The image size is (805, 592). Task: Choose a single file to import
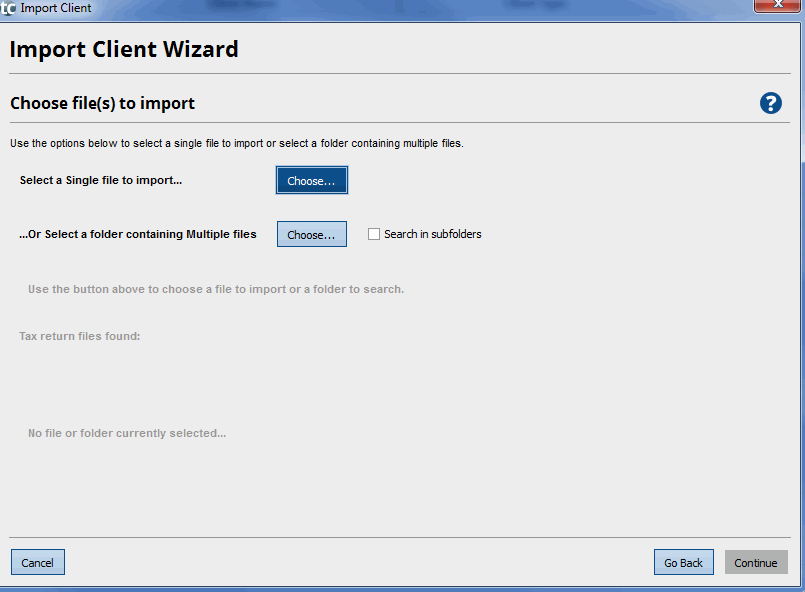(x=312, y=181)
